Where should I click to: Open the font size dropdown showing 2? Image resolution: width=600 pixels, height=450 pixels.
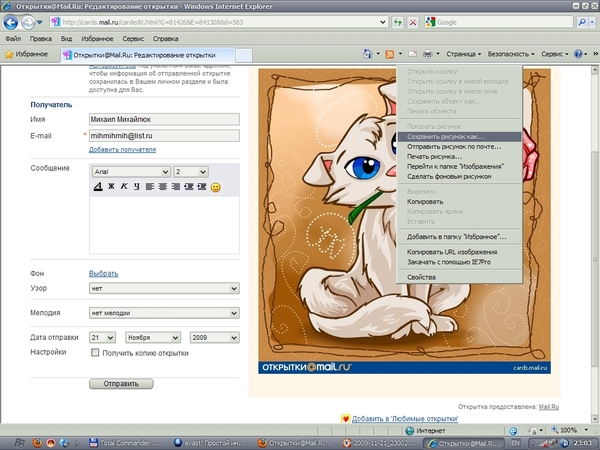click(x=191, y=172)
